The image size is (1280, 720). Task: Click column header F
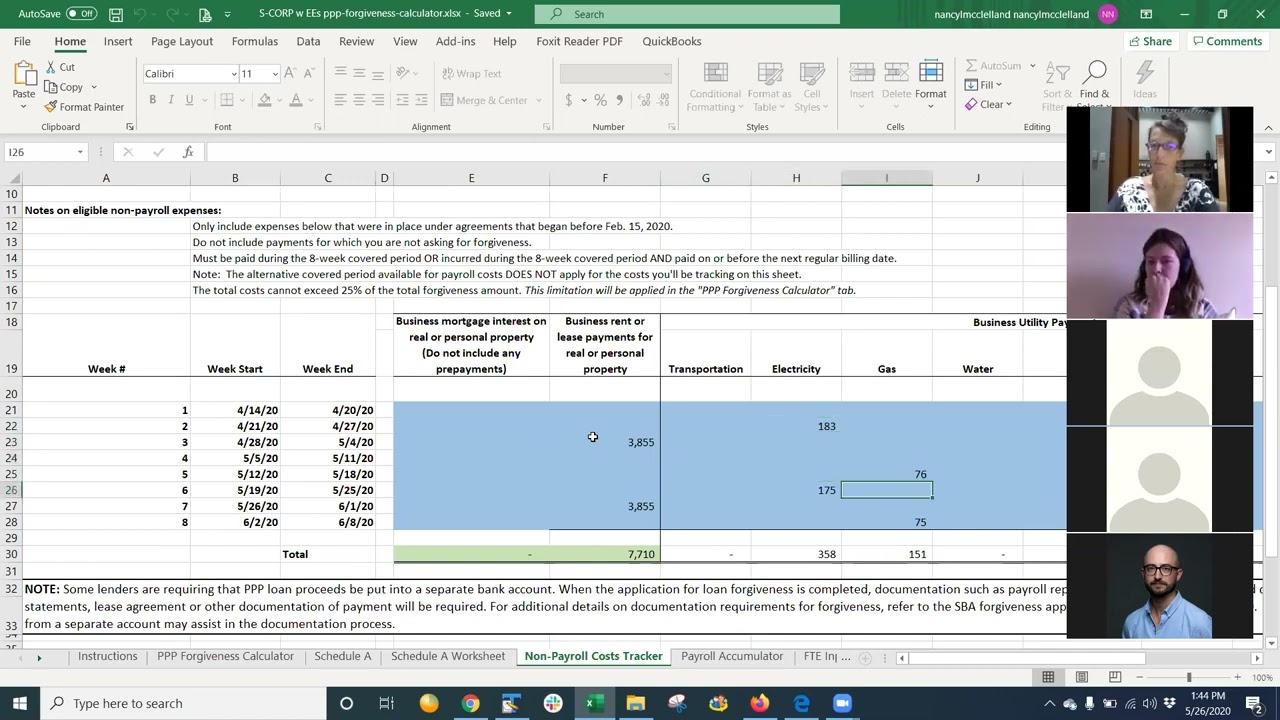[x=604, y=178]
